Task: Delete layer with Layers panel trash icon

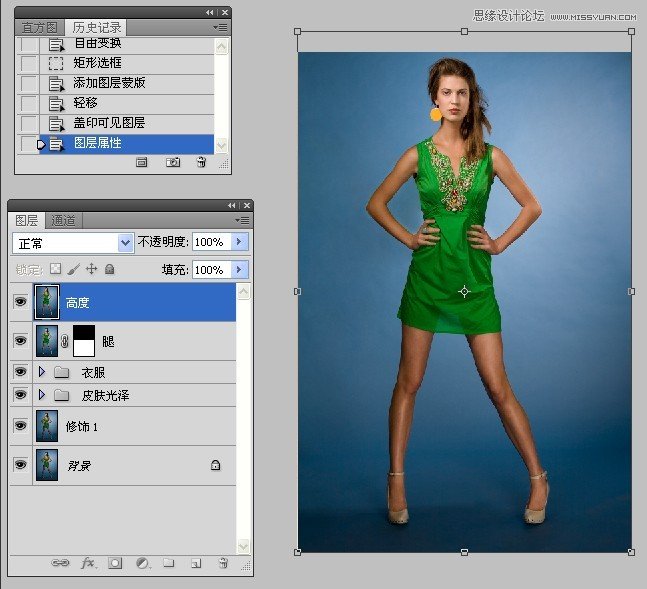Action: tap(223, 564)
